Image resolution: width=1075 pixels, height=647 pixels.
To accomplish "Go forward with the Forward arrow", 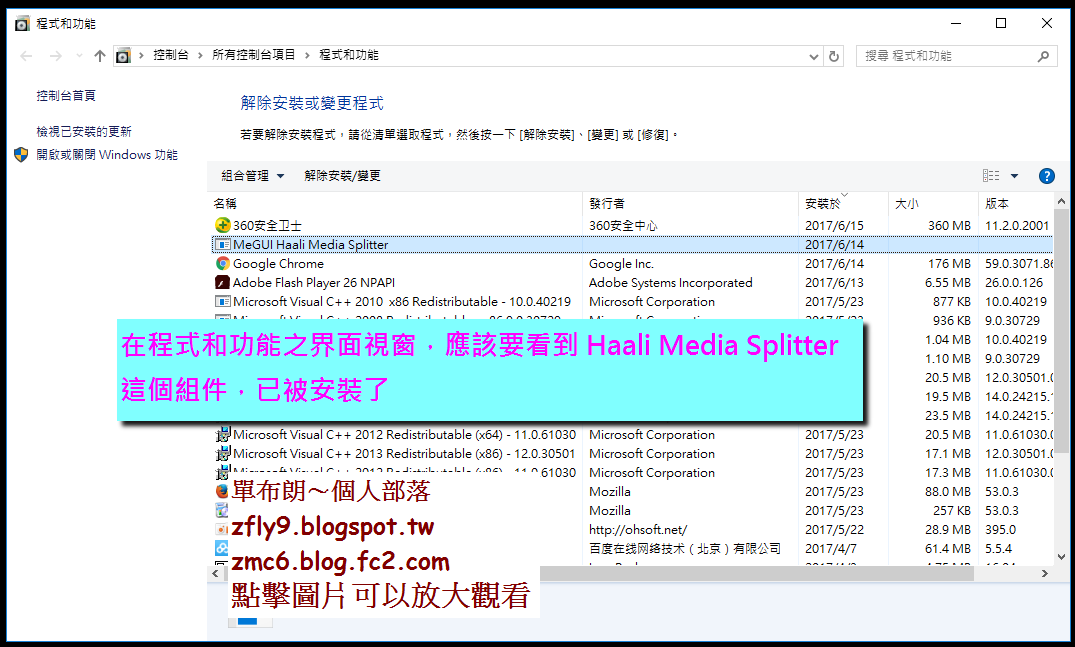I will [56, 56].
